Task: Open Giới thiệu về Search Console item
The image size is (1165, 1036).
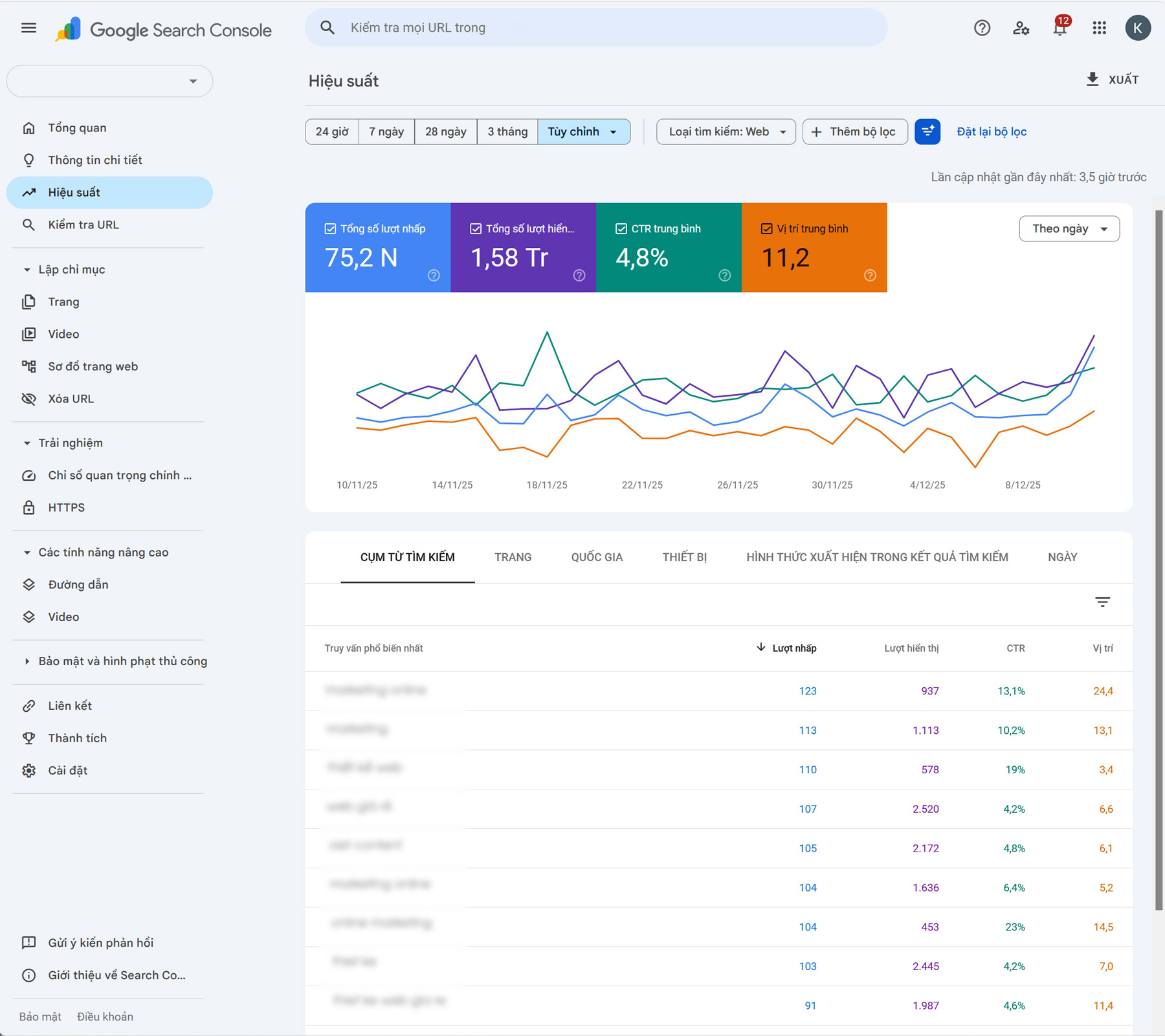Action: coord(109,975)
